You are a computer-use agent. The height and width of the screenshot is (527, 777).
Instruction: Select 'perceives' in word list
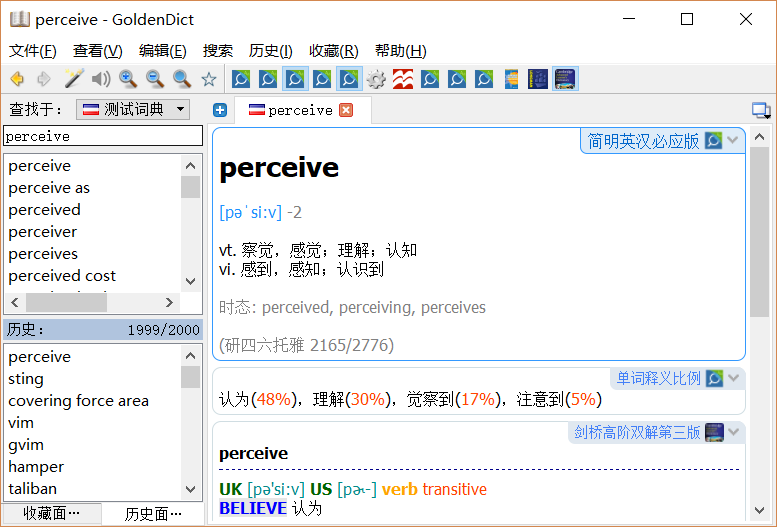click(43, 253)
